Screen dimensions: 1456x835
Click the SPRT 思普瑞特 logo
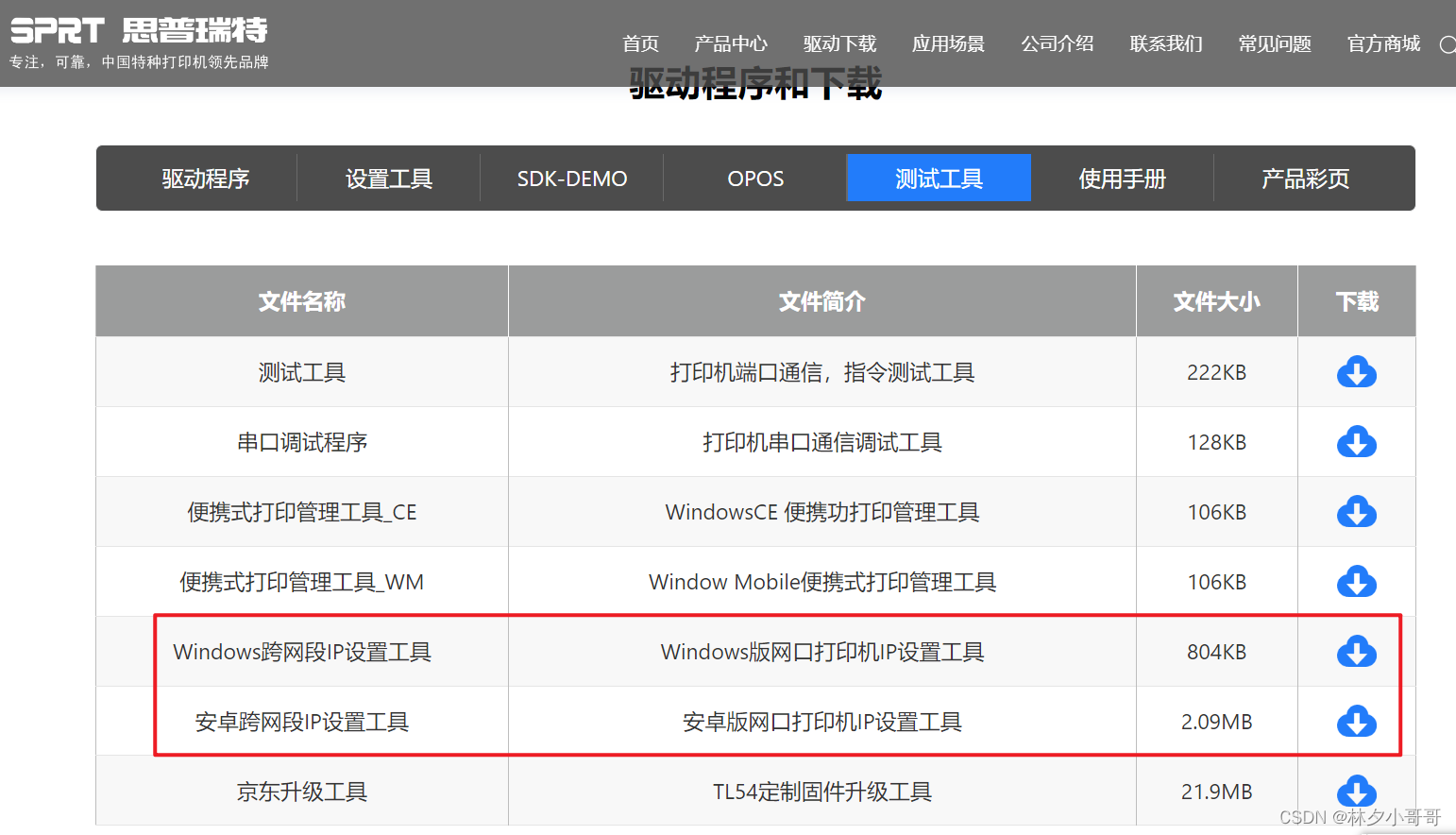click(x=139, y=31)
